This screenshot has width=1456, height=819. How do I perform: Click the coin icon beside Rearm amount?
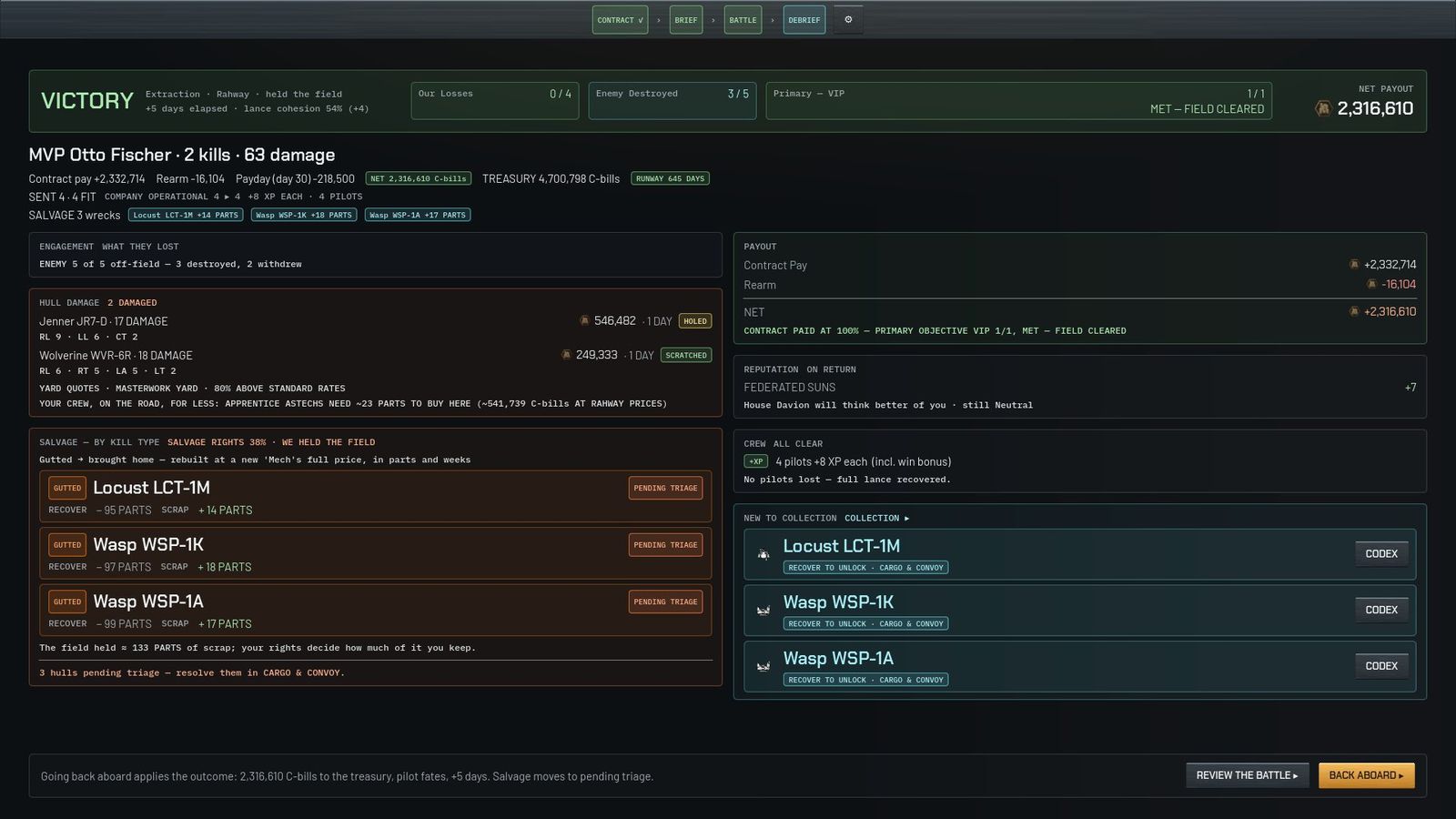point(1371,284)
